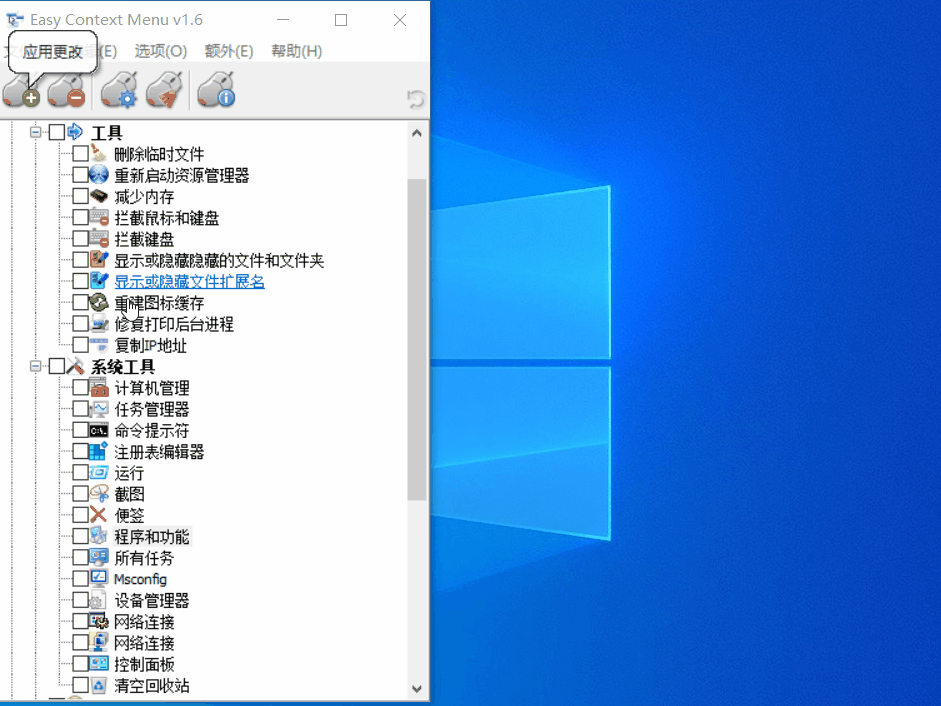Screen dimensions: 941x706
Task: Click the mouse-minus remove toolbar icon
Action: (67, 91)
